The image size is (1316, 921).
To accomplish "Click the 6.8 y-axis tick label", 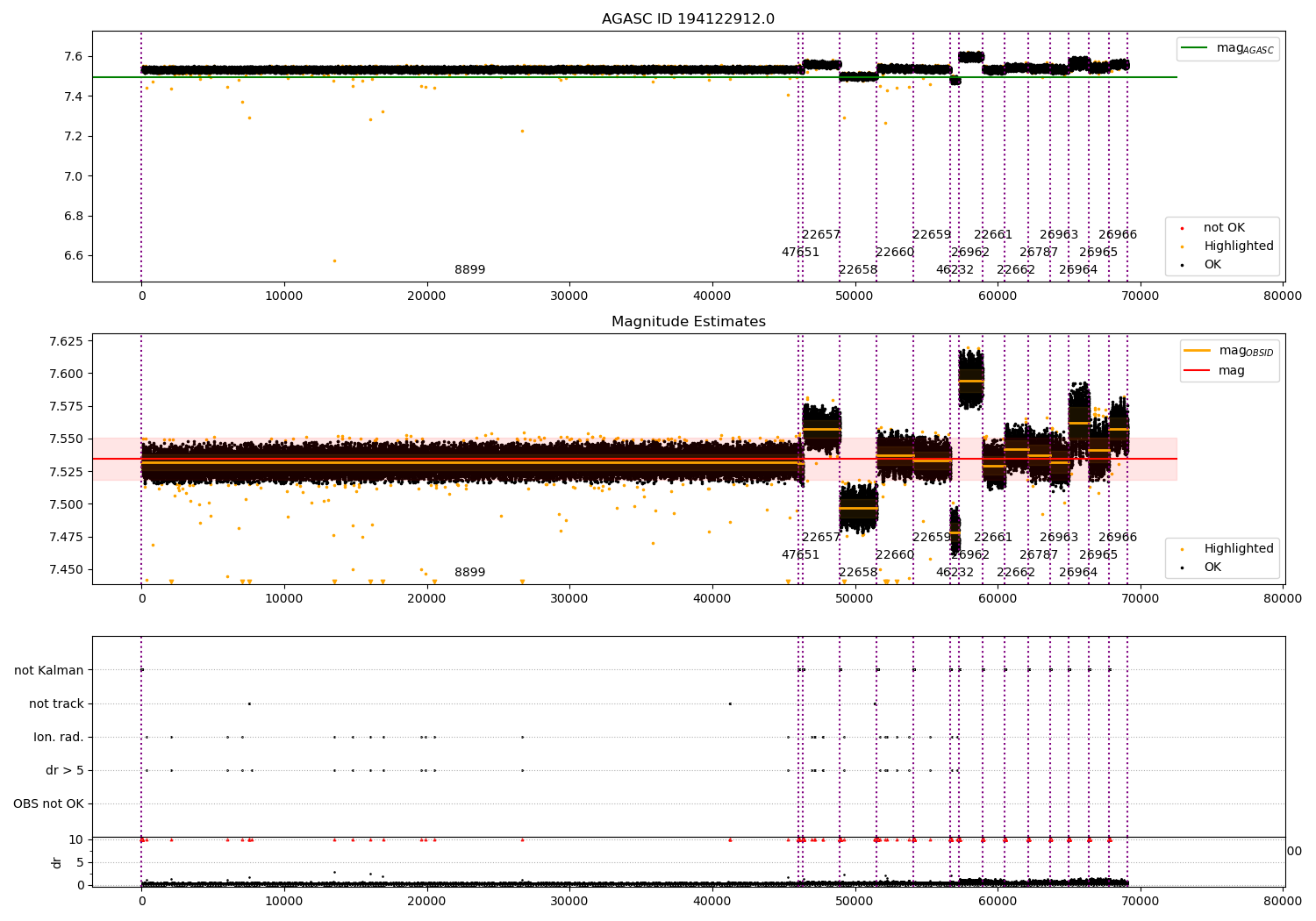I will pos(75,216).
